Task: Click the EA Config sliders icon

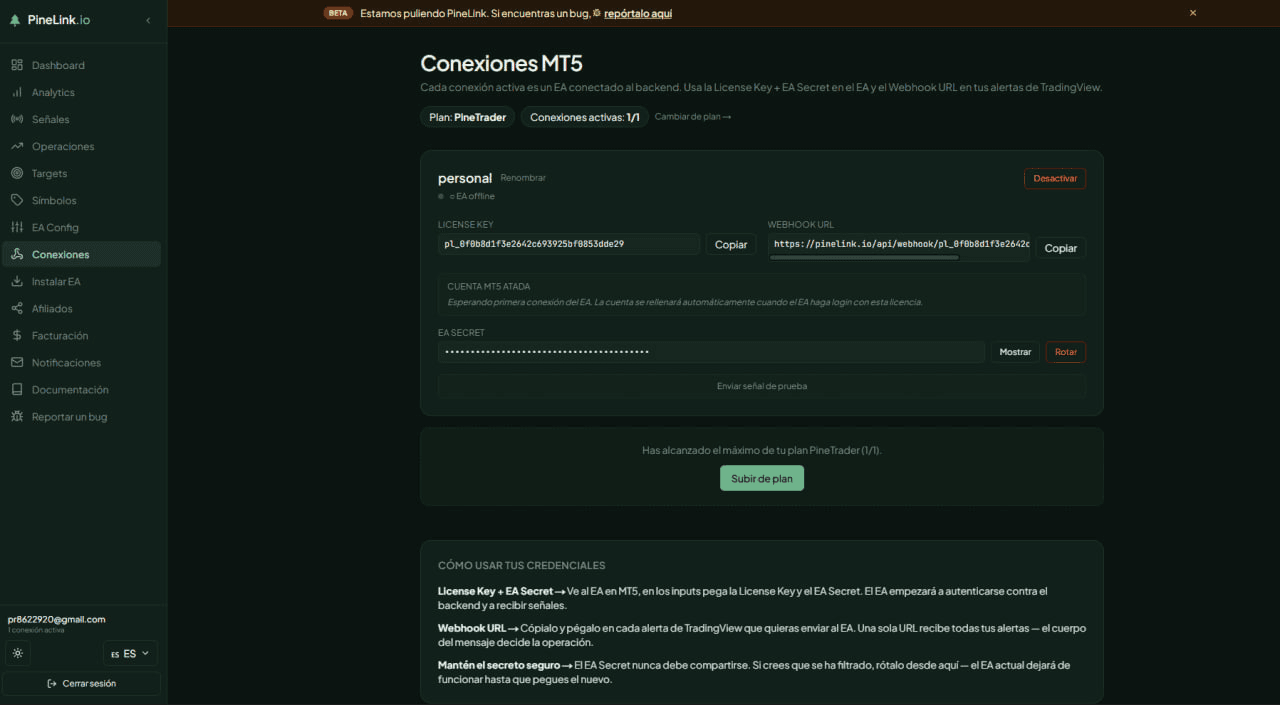Action: (17, 227)
